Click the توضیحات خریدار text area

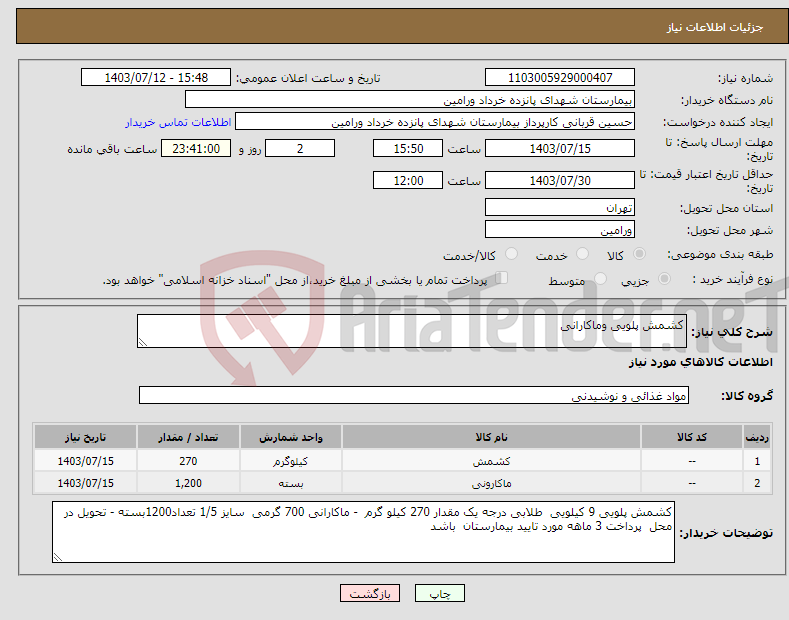363,532
